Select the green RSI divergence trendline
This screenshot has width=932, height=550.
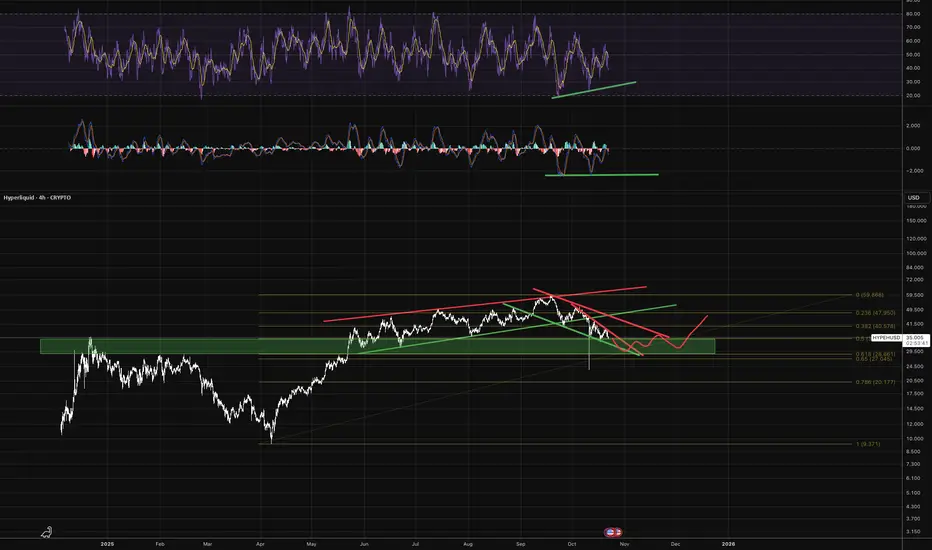coord(594,90)
